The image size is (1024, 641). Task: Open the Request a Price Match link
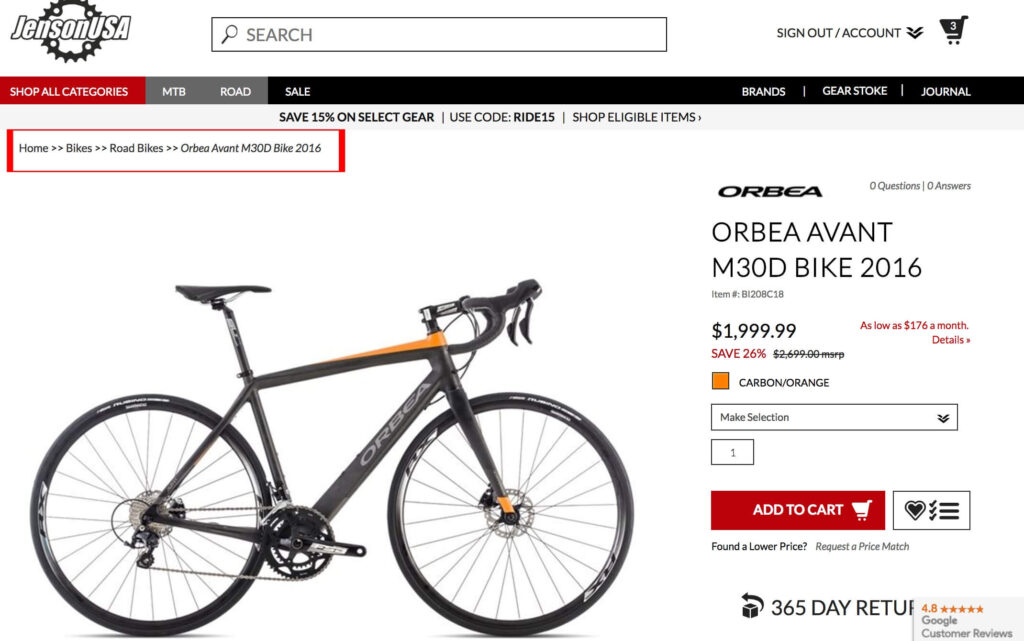click(x=862, y=547)
